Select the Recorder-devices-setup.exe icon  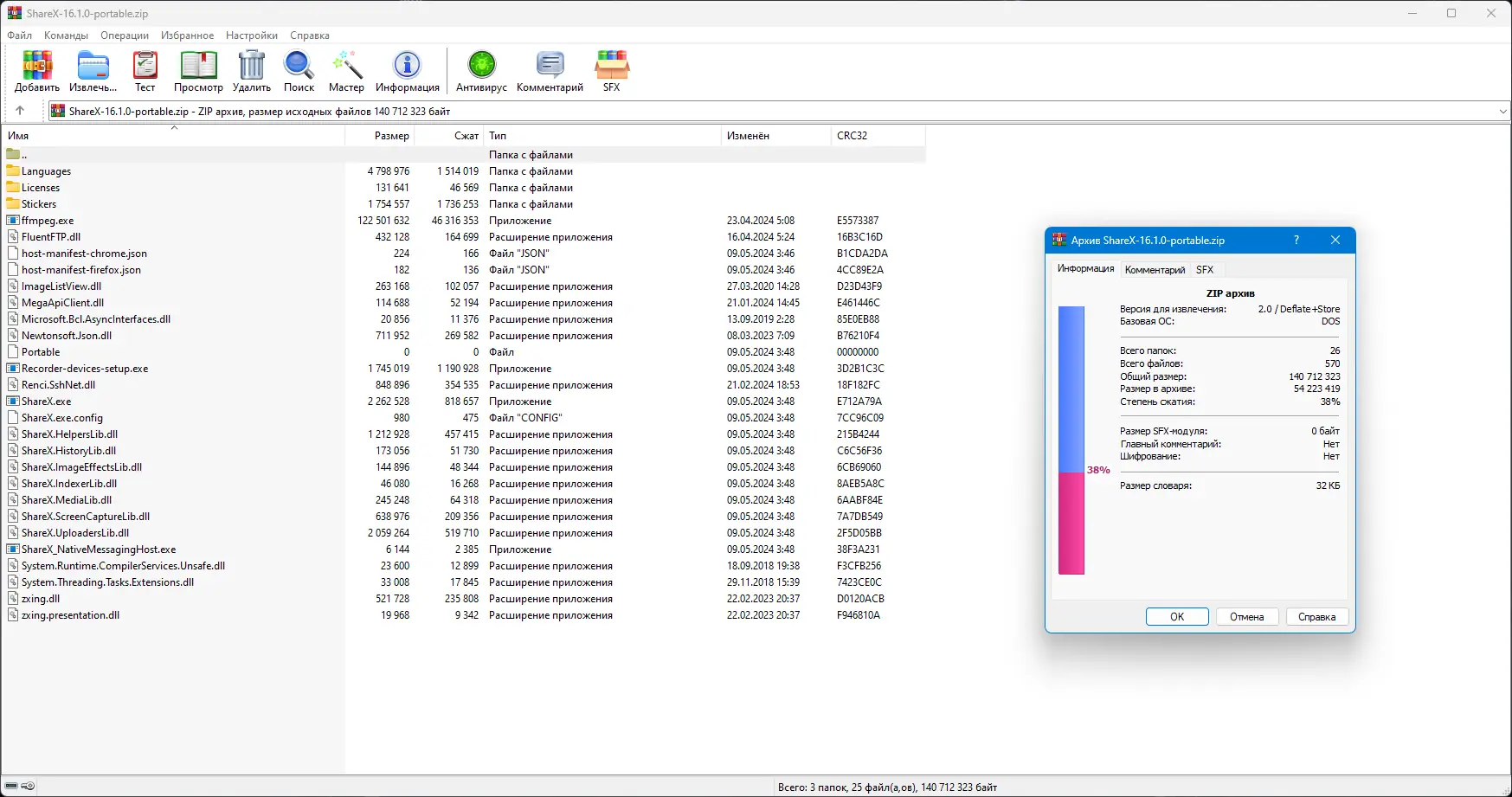(13, 369)
